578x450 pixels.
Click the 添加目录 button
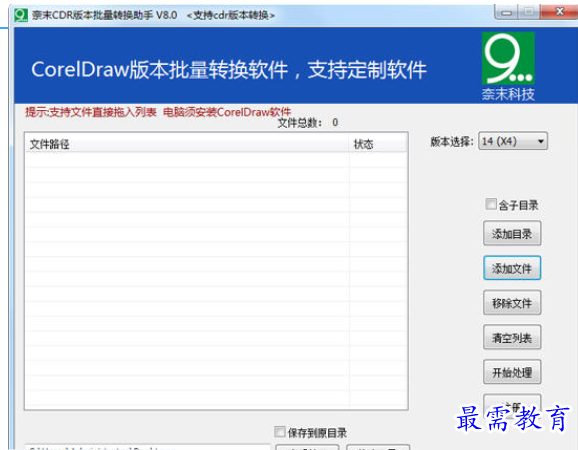pos(512,233)
